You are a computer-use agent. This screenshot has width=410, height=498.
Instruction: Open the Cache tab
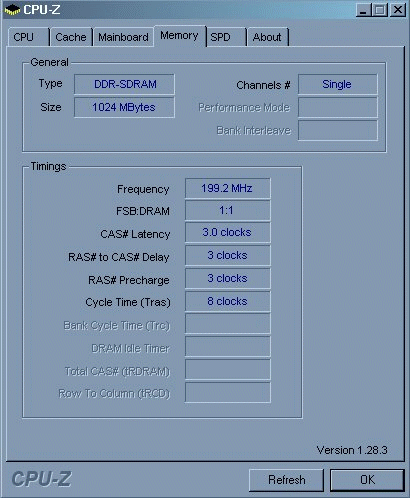tap(71, 37)
